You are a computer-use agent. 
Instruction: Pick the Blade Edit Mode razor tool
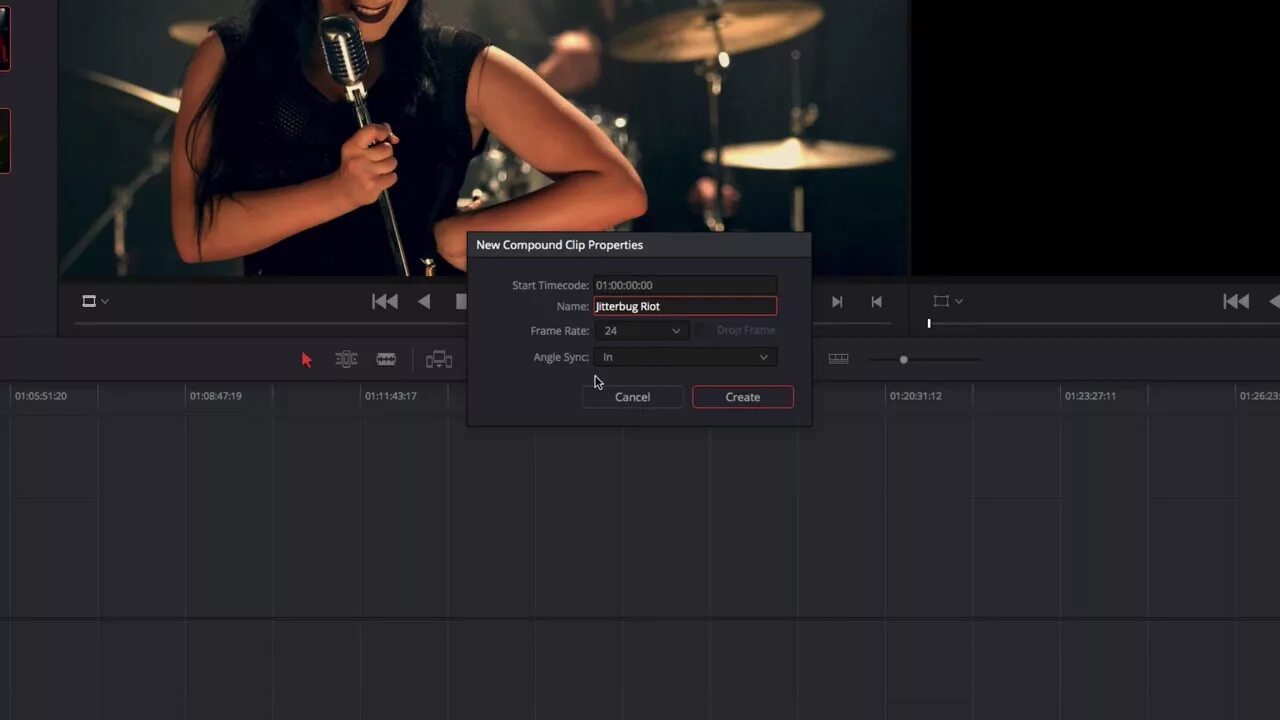click(x=386, y=359)
